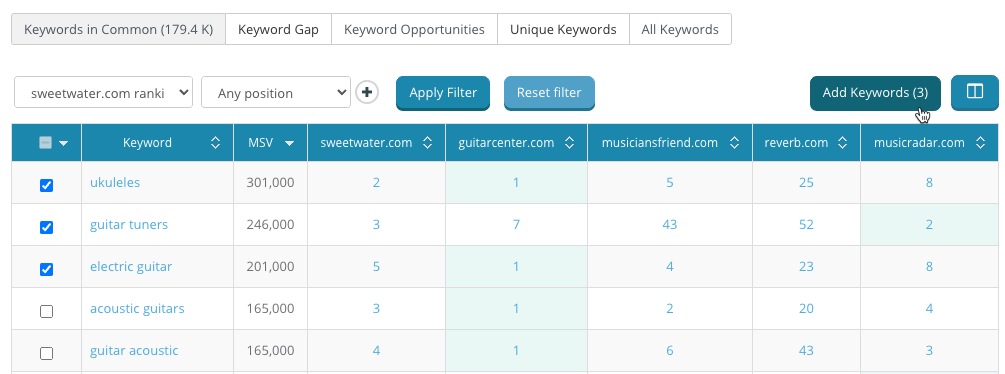Switch to Keywords in Common tab

point(119,29)
